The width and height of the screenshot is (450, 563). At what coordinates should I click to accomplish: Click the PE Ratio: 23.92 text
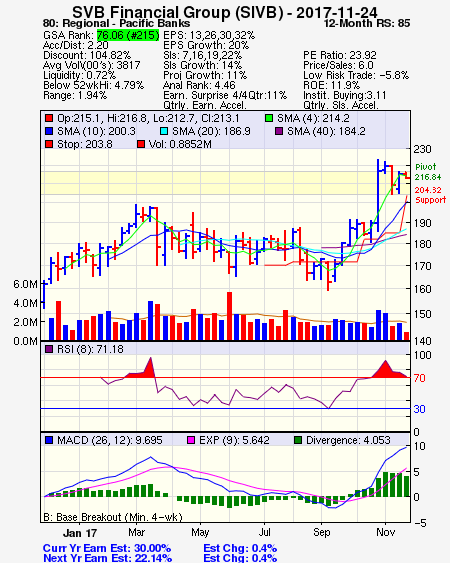click(340, 55)
